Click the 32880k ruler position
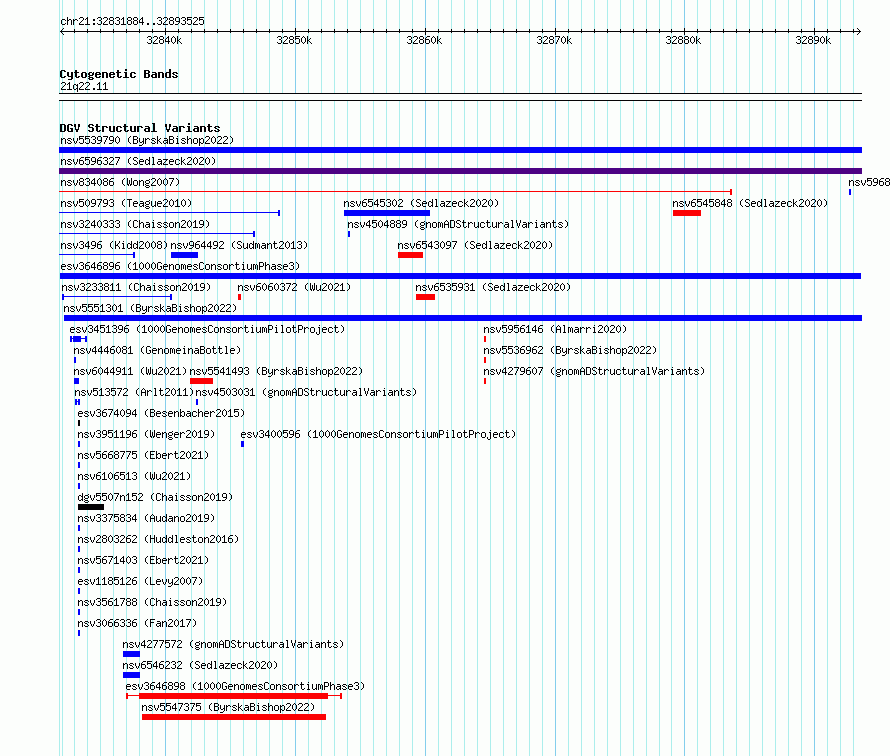890x756 pixels. tap(683, 40)
